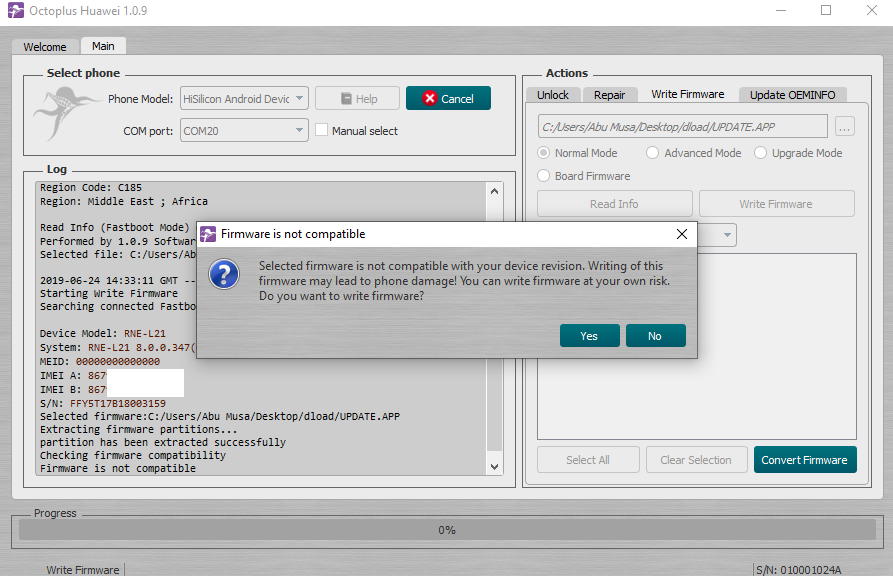Open the Update OEMINFO tab
893x576 pixels.
click(792, 95)
